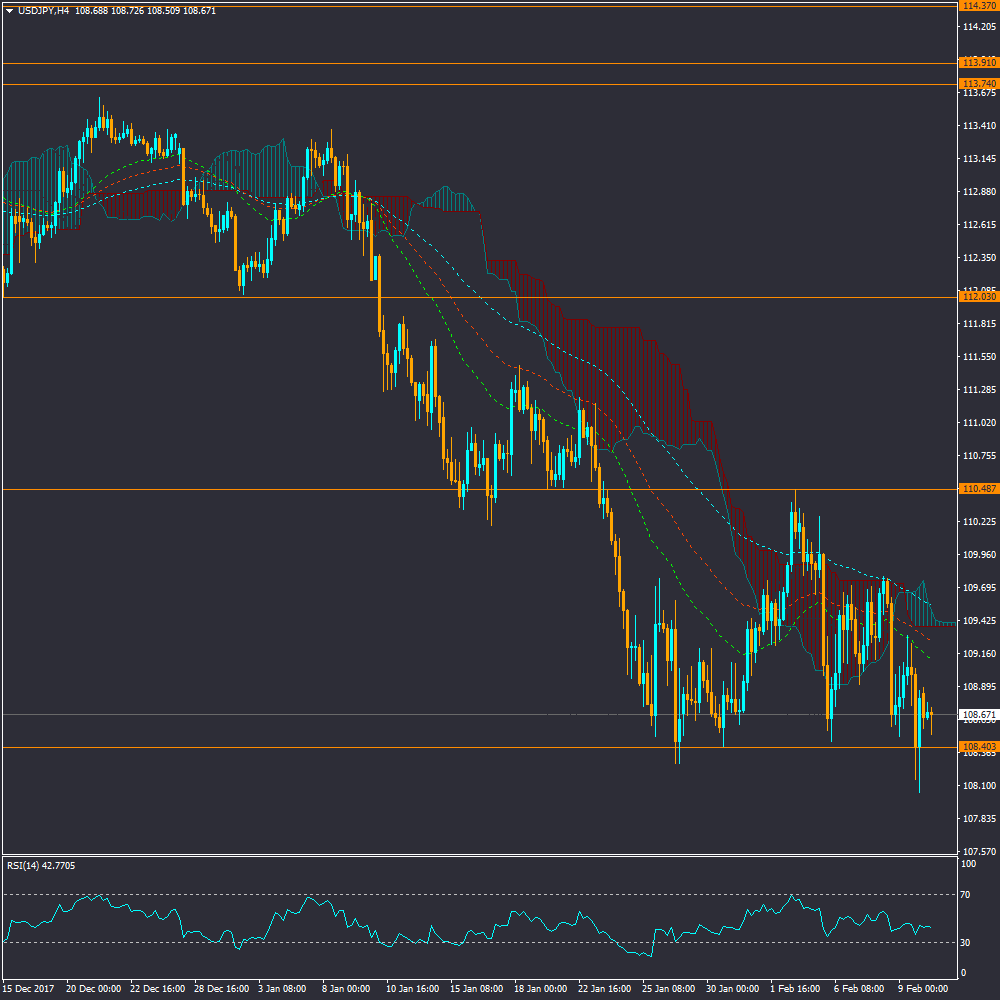Click the RSI scale 100 value
Screen dimensions: 1000x1000
coord(967,863)
